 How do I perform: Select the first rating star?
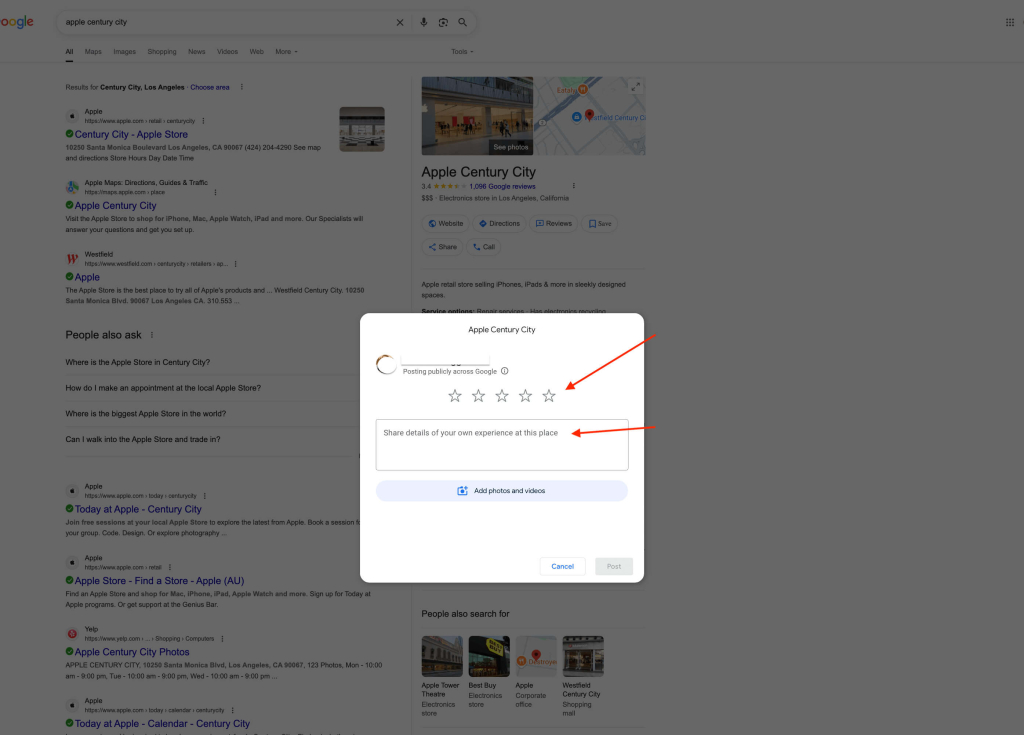point(455,396)
